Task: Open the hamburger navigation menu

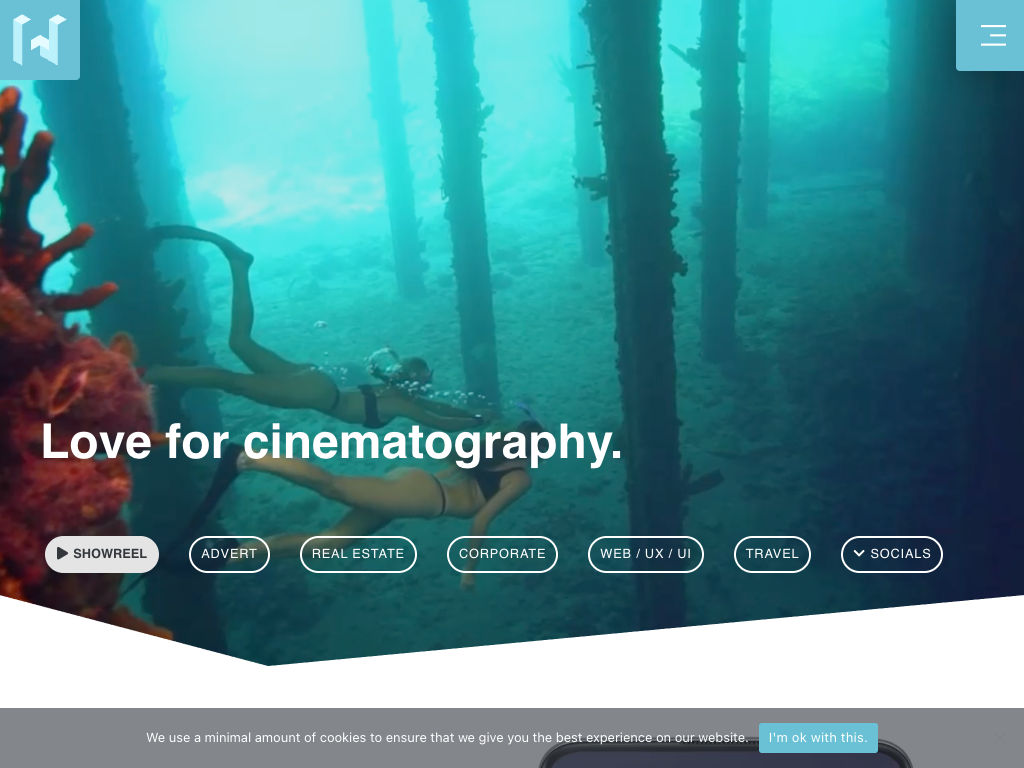Action: (x=992, y=36)
